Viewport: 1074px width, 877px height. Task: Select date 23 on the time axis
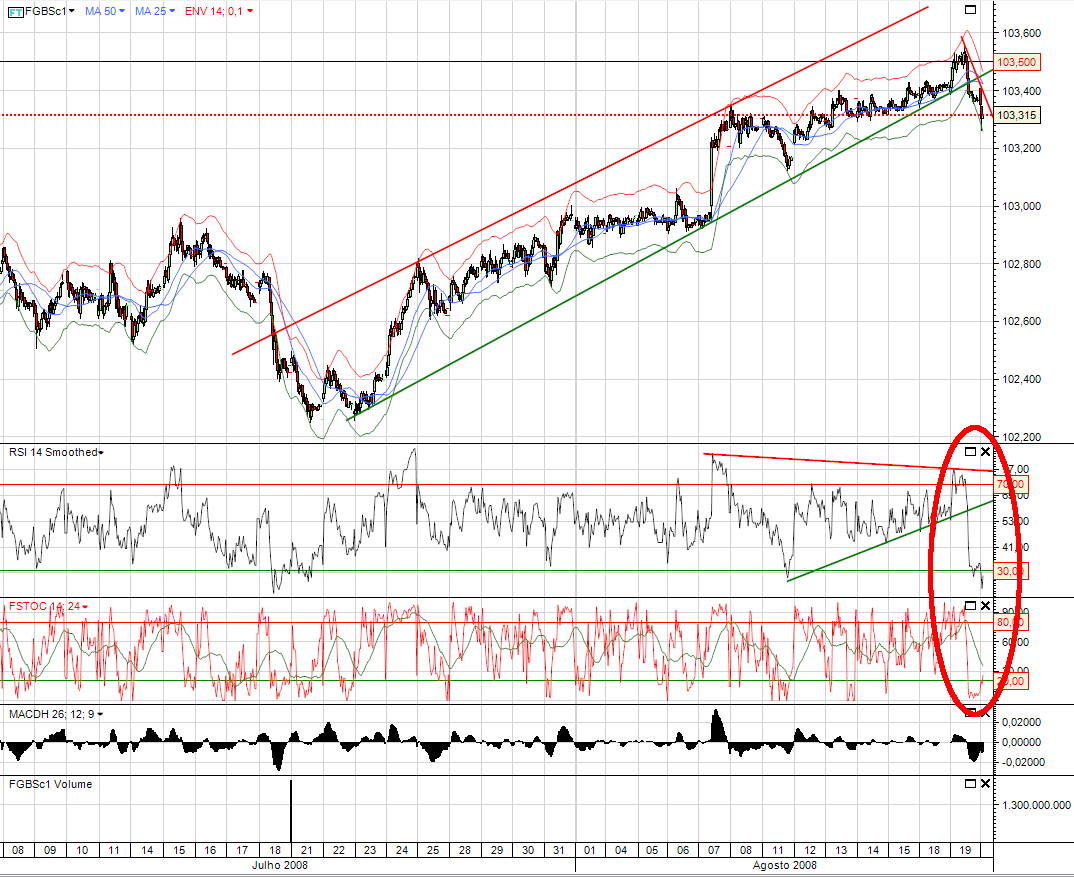coord(370,850)
